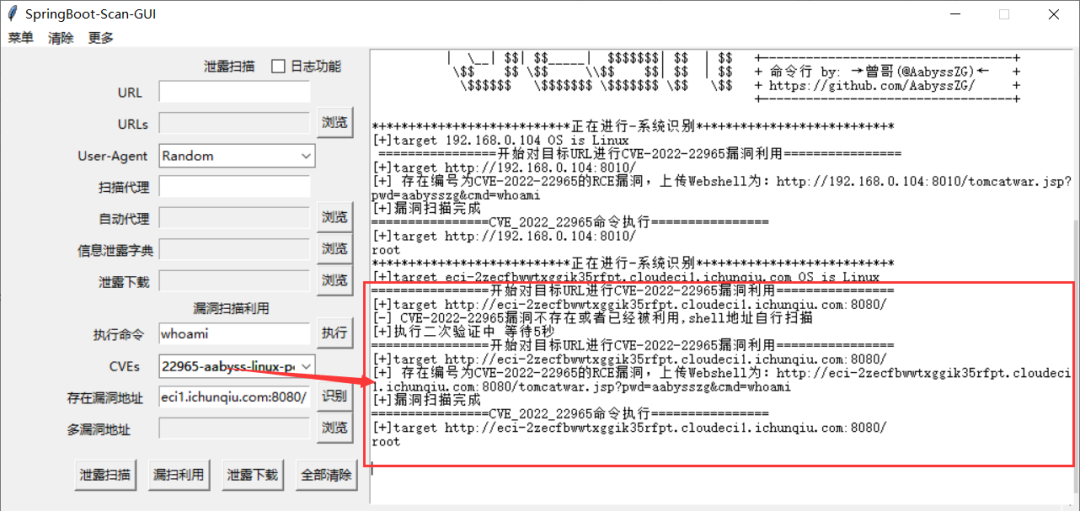Browse for a URLs file

pyautogui.click(x=335, y=123)
